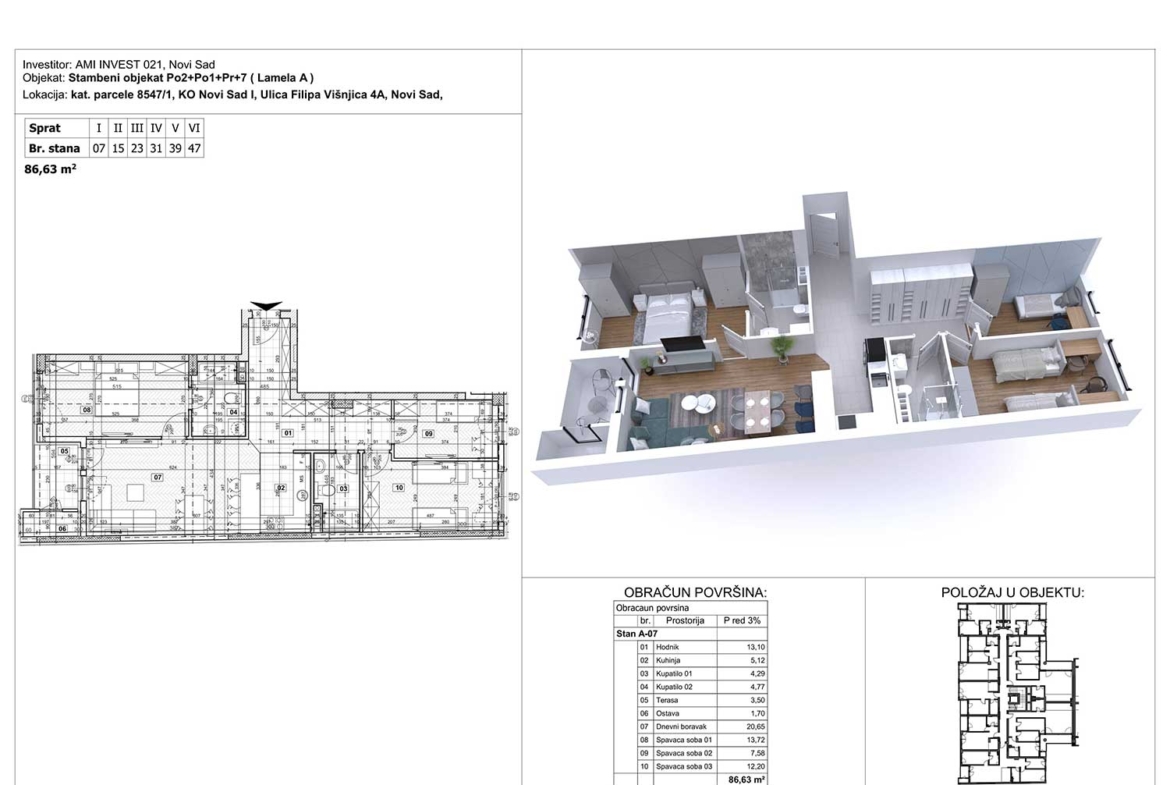
Task: Click the Hodnik row in area table
Action: 692,648
